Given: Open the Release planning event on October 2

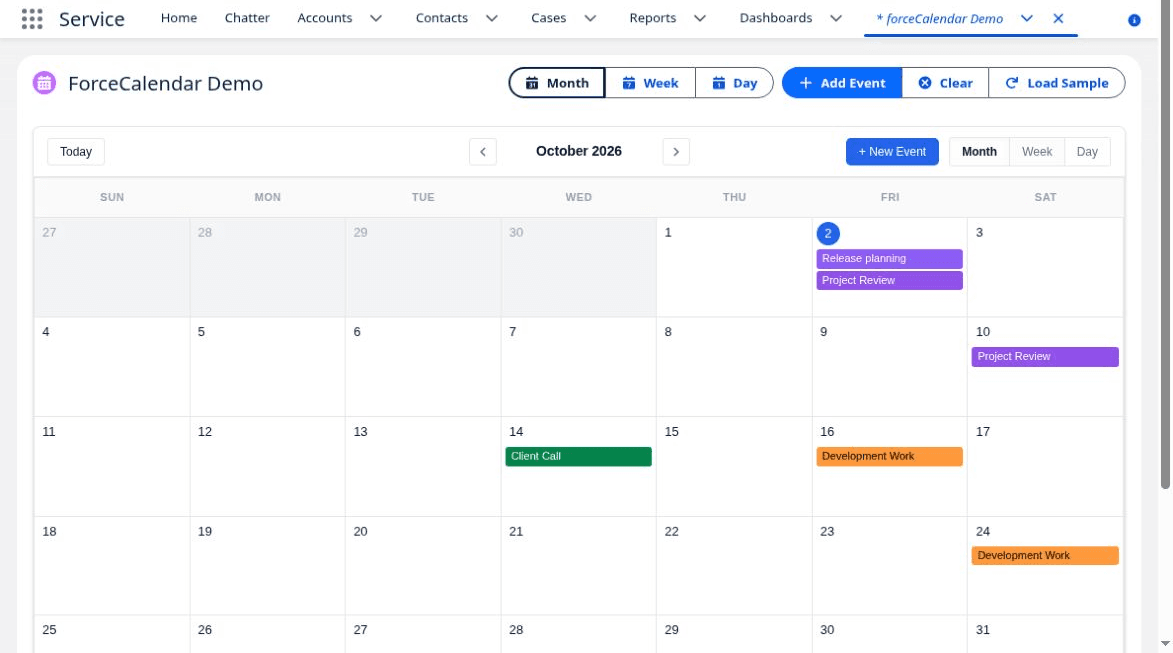Looking at the screenshot, I should [889, 259].
